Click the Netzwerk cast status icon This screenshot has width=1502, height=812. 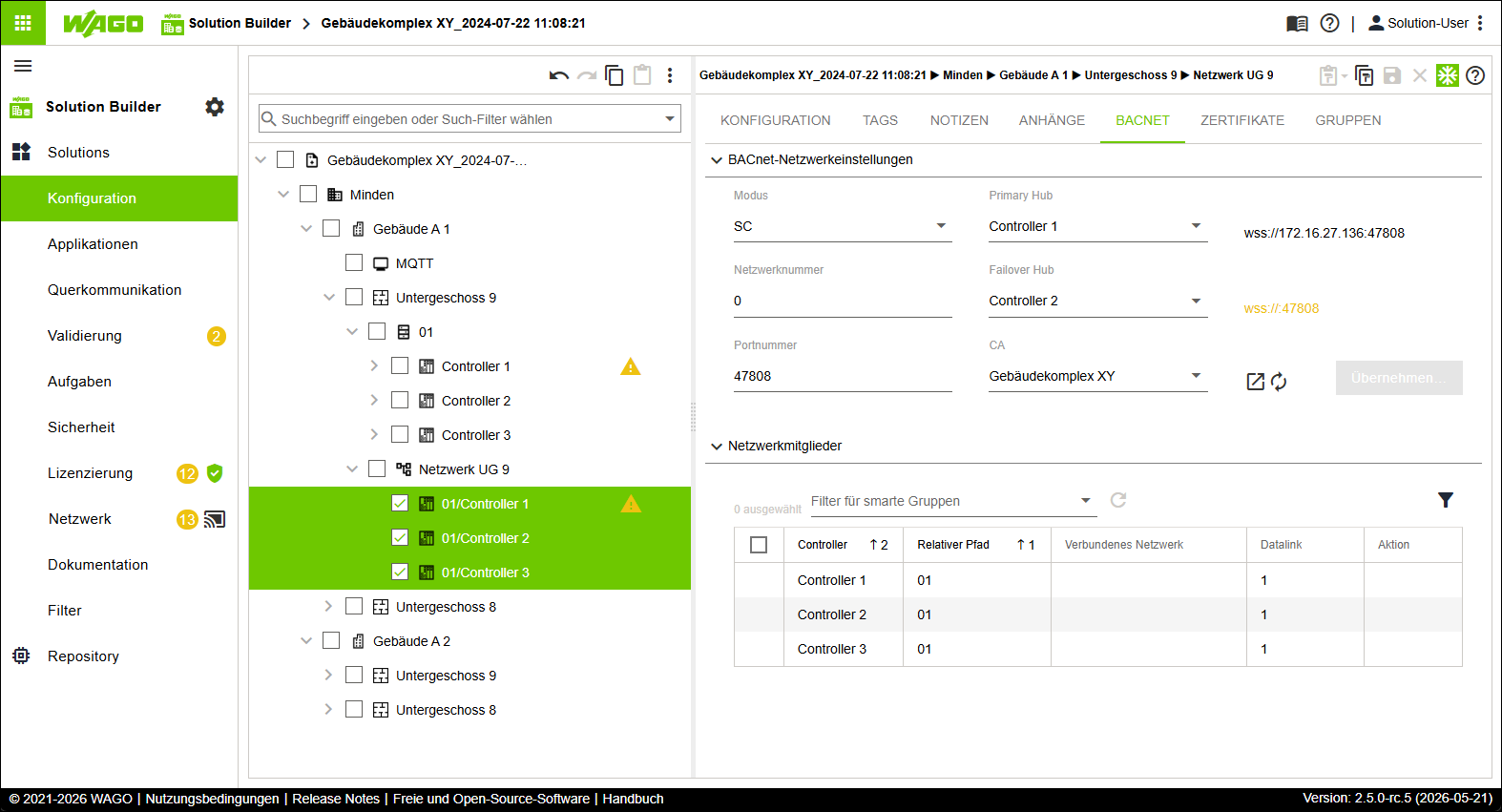point(215,519)
